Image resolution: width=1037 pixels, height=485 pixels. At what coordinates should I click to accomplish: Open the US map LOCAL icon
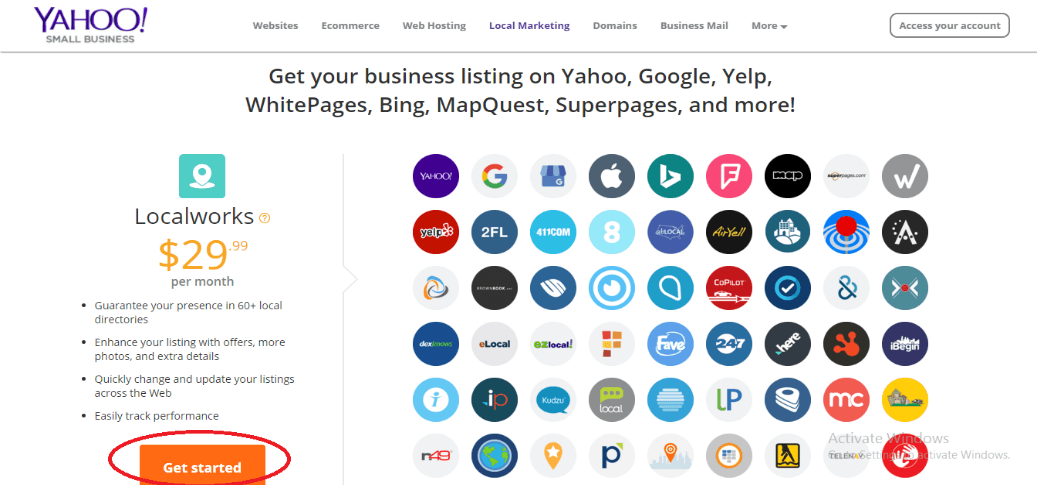671,232
